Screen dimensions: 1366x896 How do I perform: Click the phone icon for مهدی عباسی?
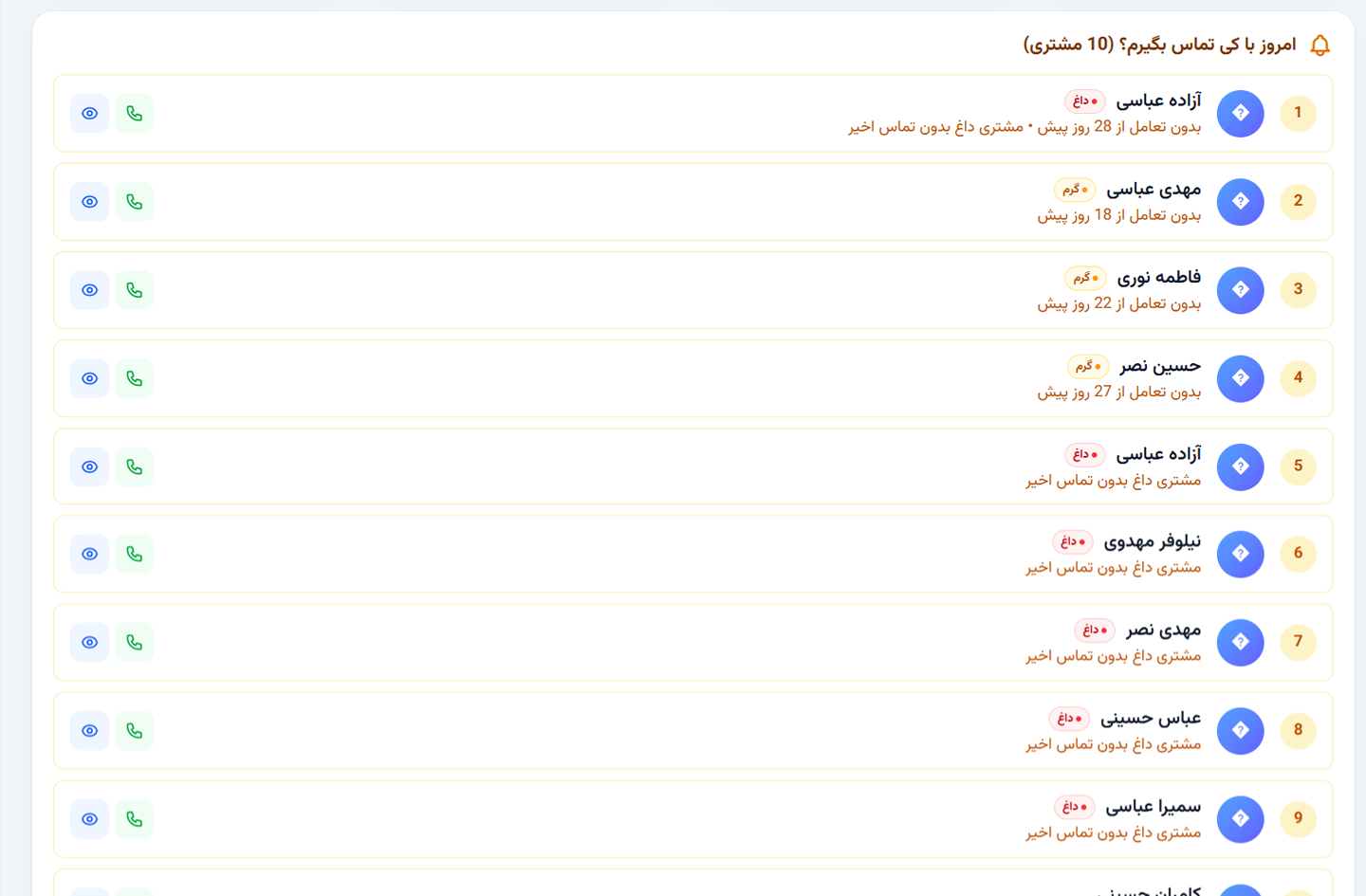click(x=135, y=202)
